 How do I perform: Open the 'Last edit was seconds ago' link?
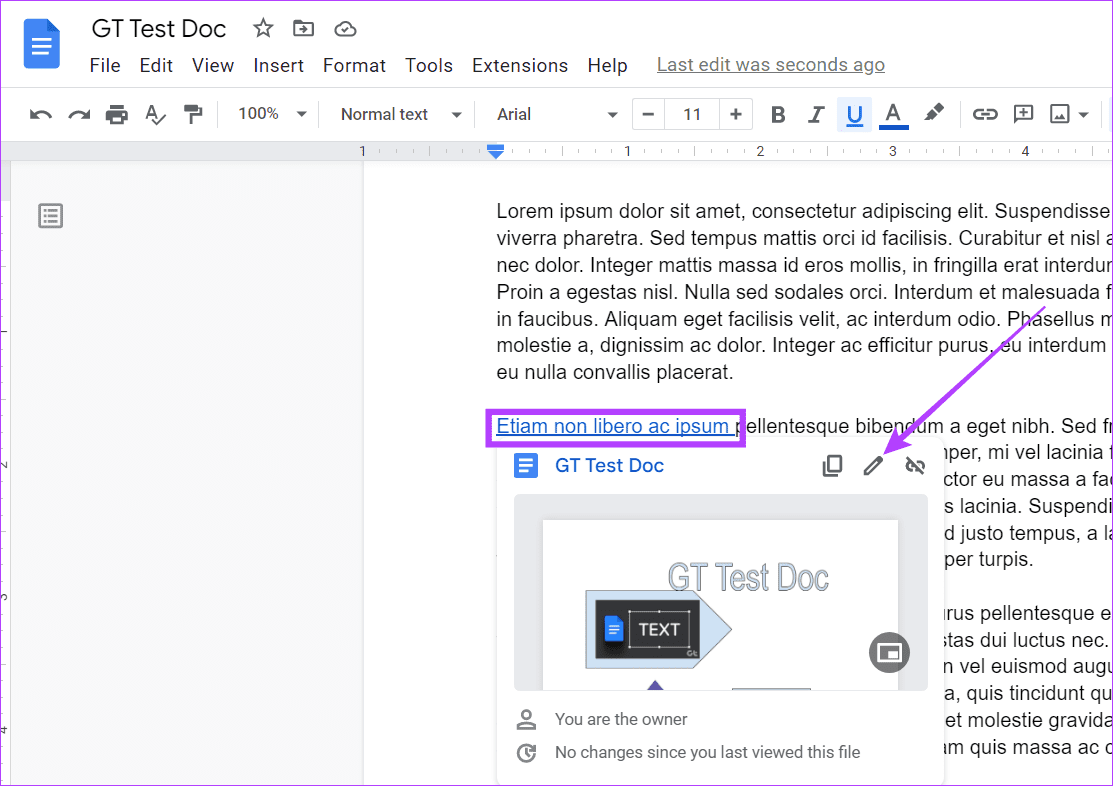click(770, 65)
